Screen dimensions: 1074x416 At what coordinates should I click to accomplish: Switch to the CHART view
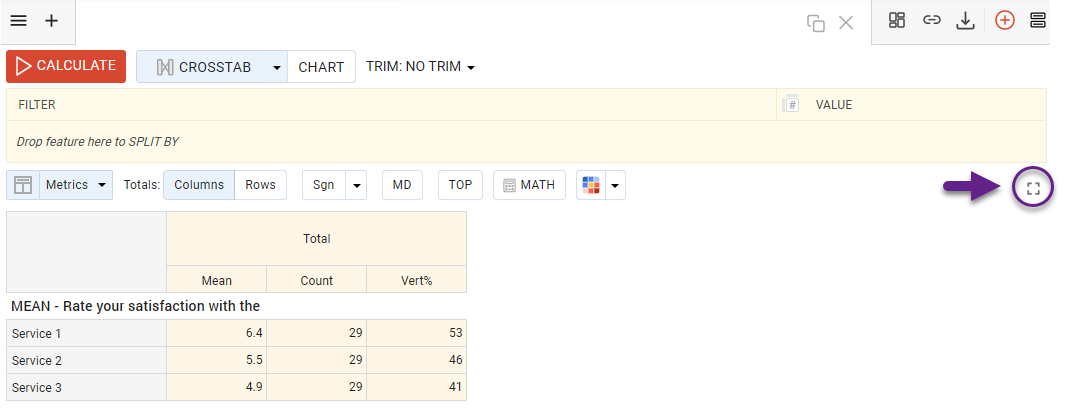point(321,67)
